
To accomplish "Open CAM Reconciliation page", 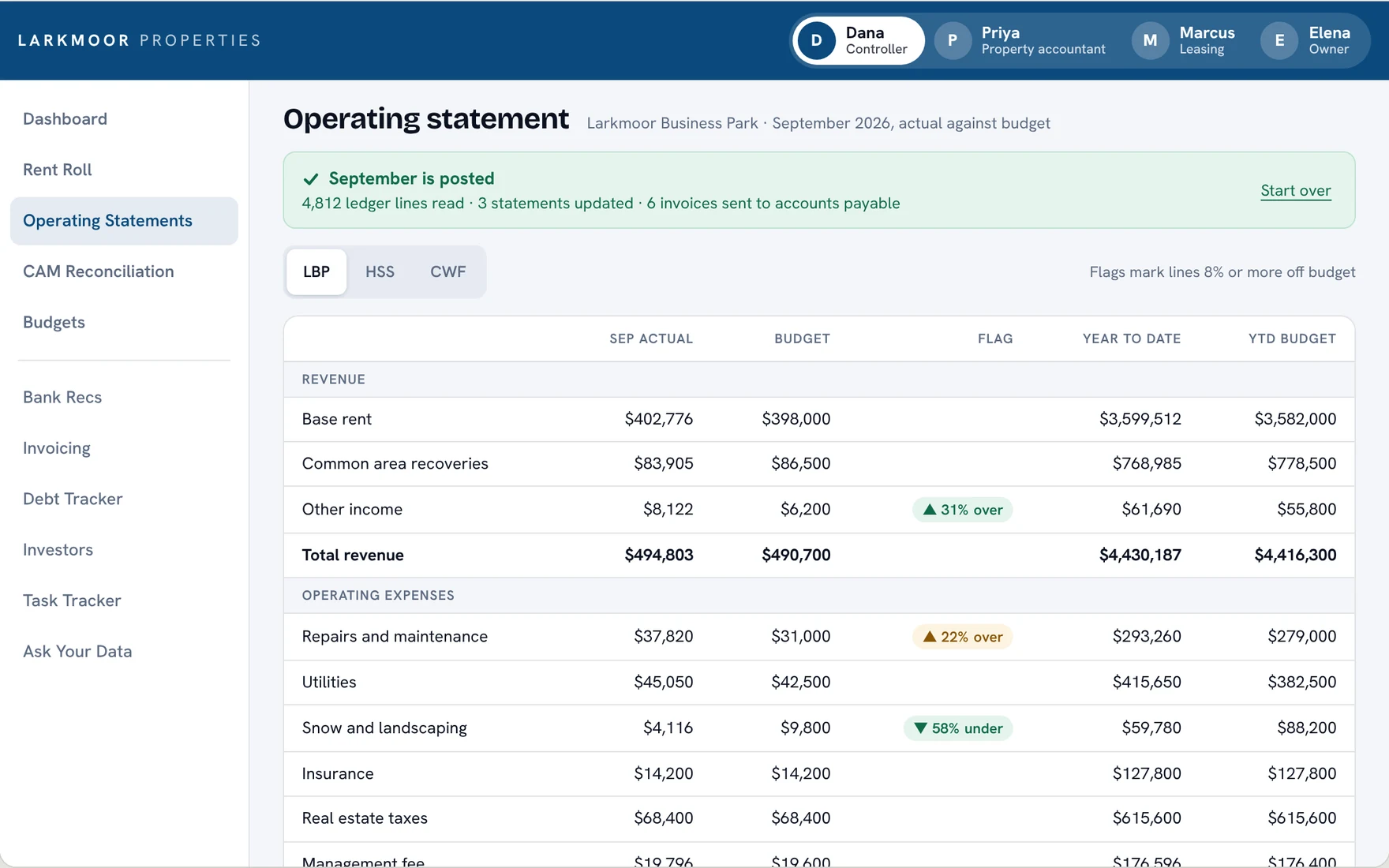I will [x=98, y=271].
